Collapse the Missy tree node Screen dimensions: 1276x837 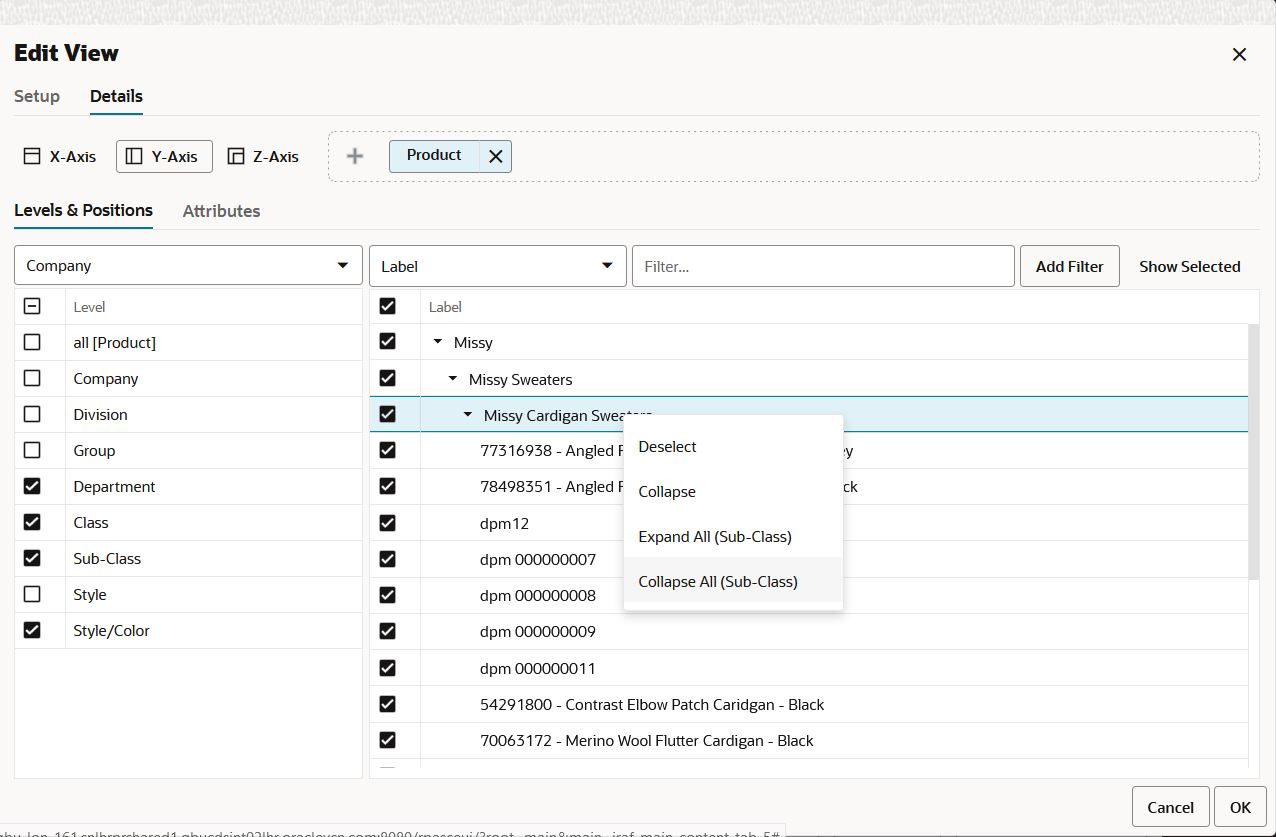click(437, 342)
